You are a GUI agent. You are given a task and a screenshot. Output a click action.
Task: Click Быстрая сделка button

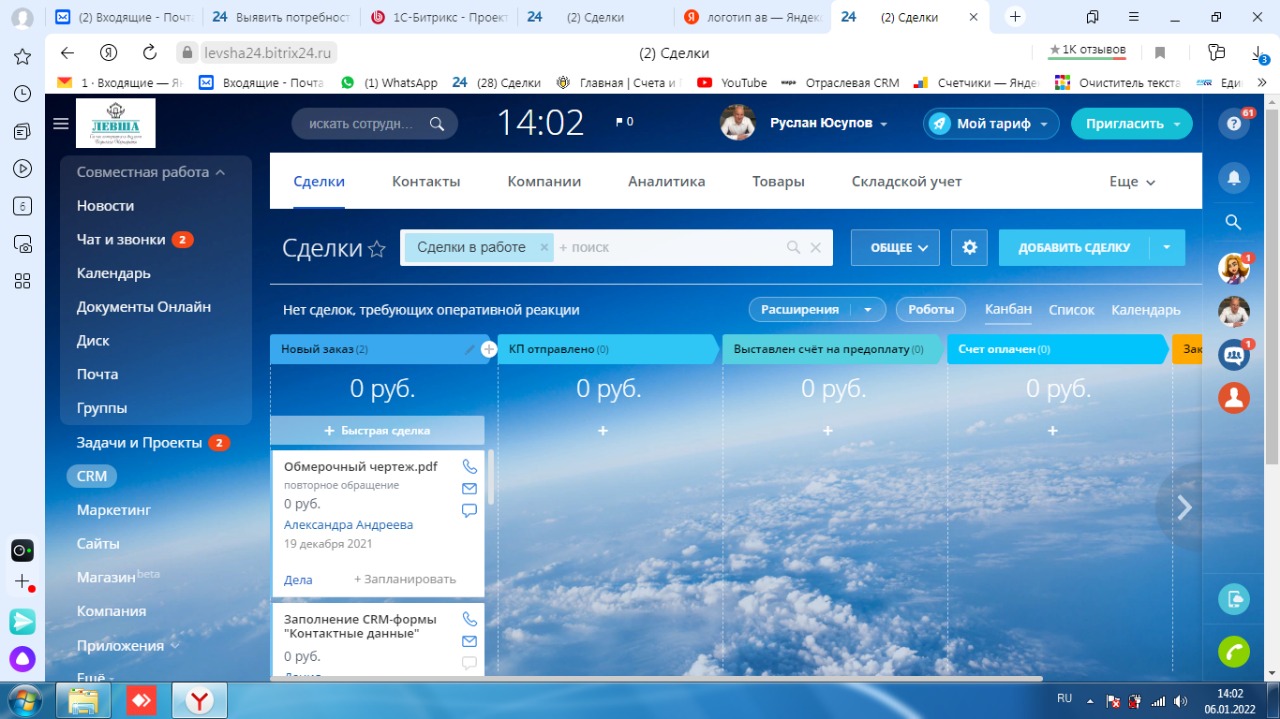click(377, 430)
